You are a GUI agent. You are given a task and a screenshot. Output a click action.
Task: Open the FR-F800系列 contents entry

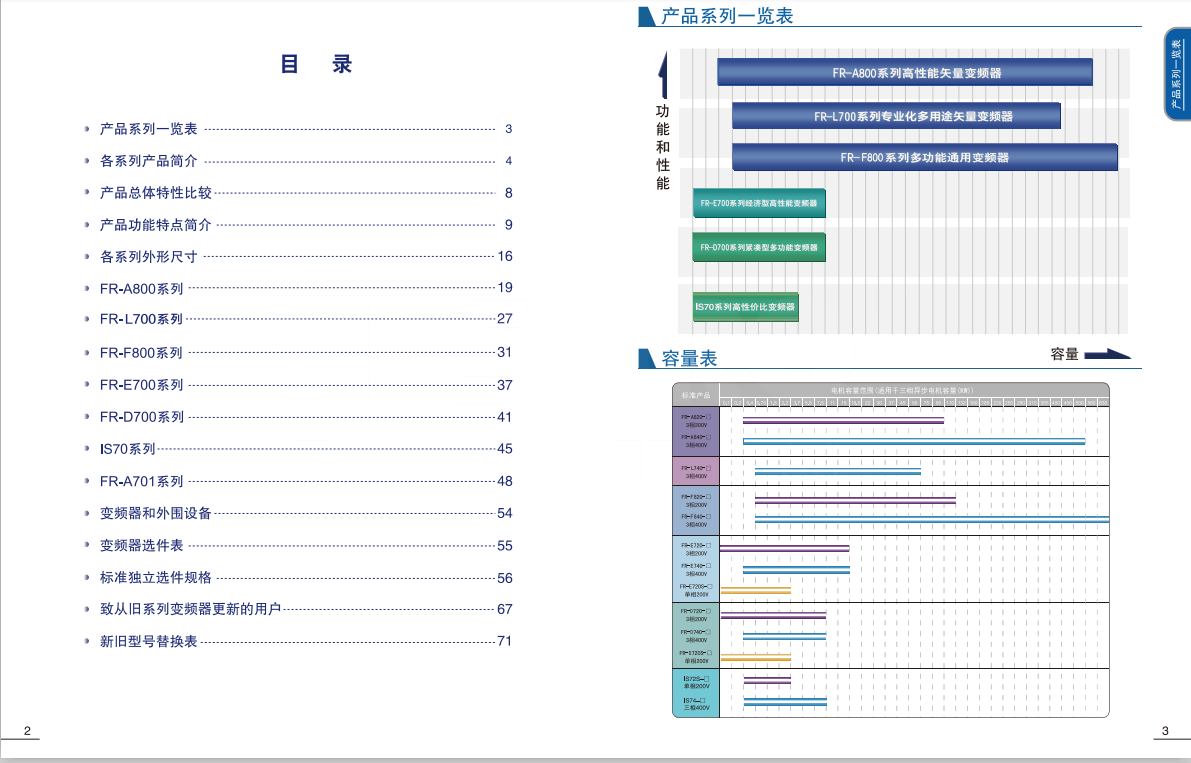click(x=299, y=353)
